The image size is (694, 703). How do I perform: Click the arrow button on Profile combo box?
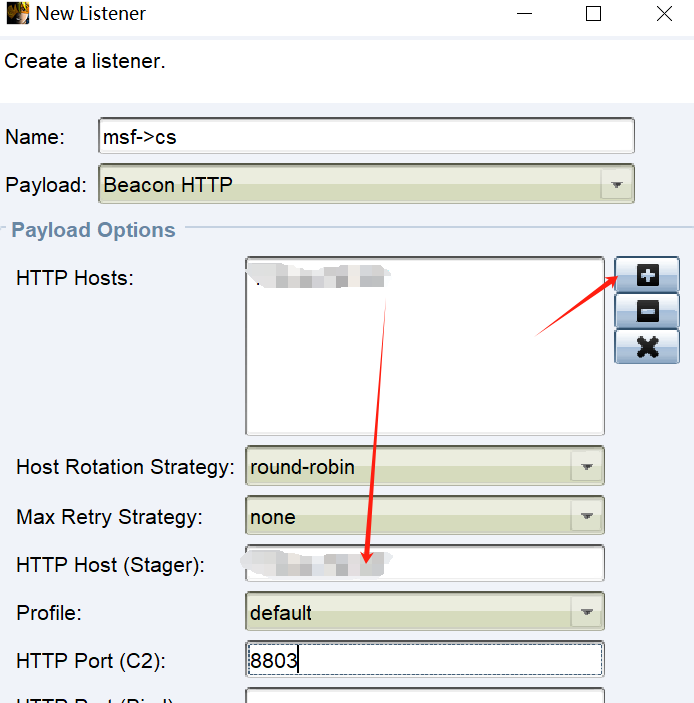(x=587, y=613)
